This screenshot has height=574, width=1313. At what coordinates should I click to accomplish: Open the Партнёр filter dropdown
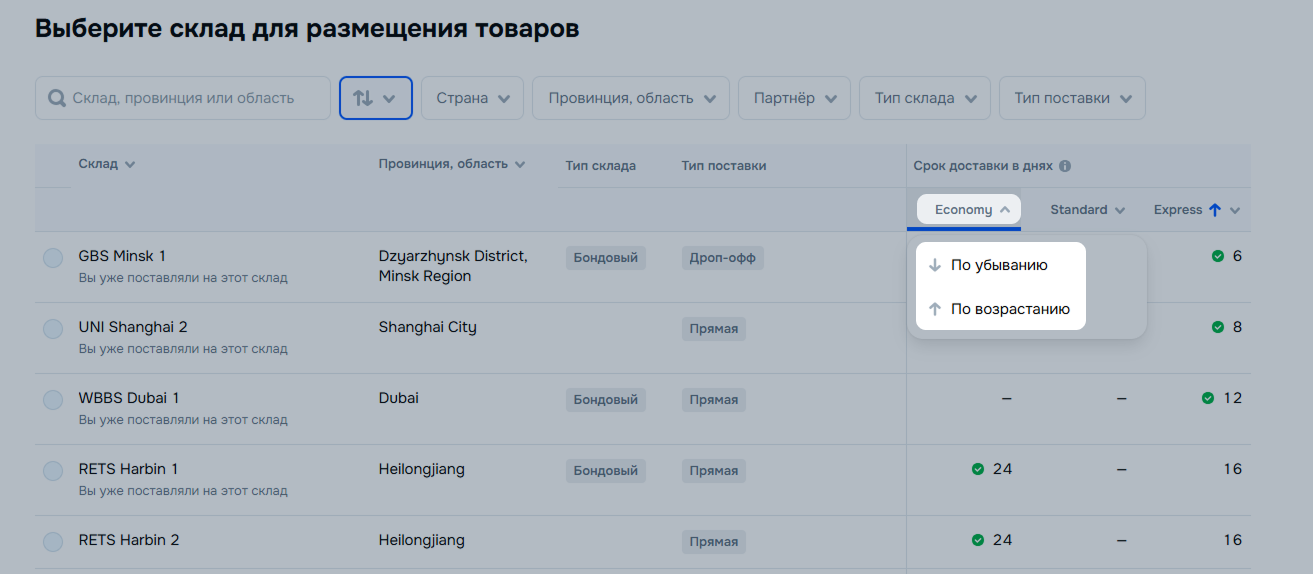point(794,98)
